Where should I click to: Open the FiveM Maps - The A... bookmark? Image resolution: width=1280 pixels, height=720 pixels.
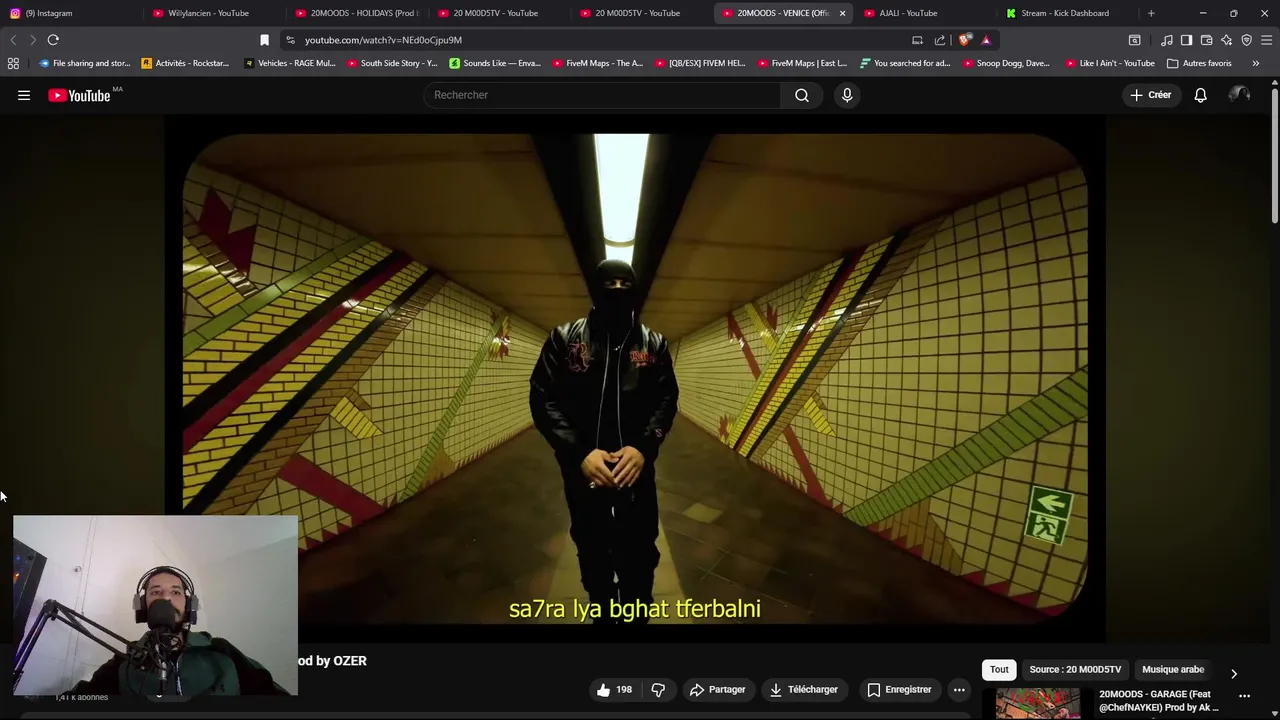click(598, 63)
